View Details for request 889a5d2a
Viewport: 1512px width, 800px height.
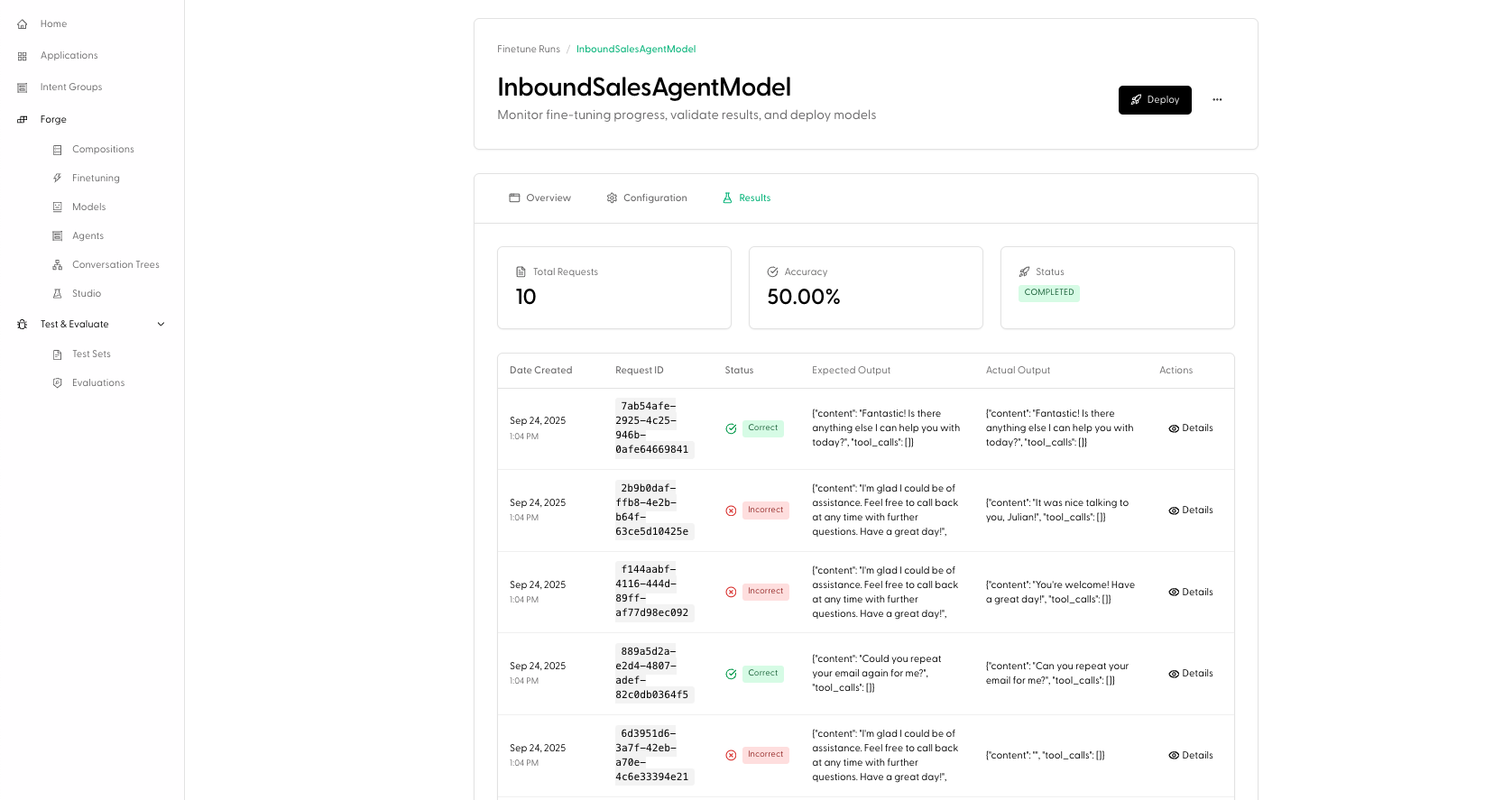point(1190,674)
